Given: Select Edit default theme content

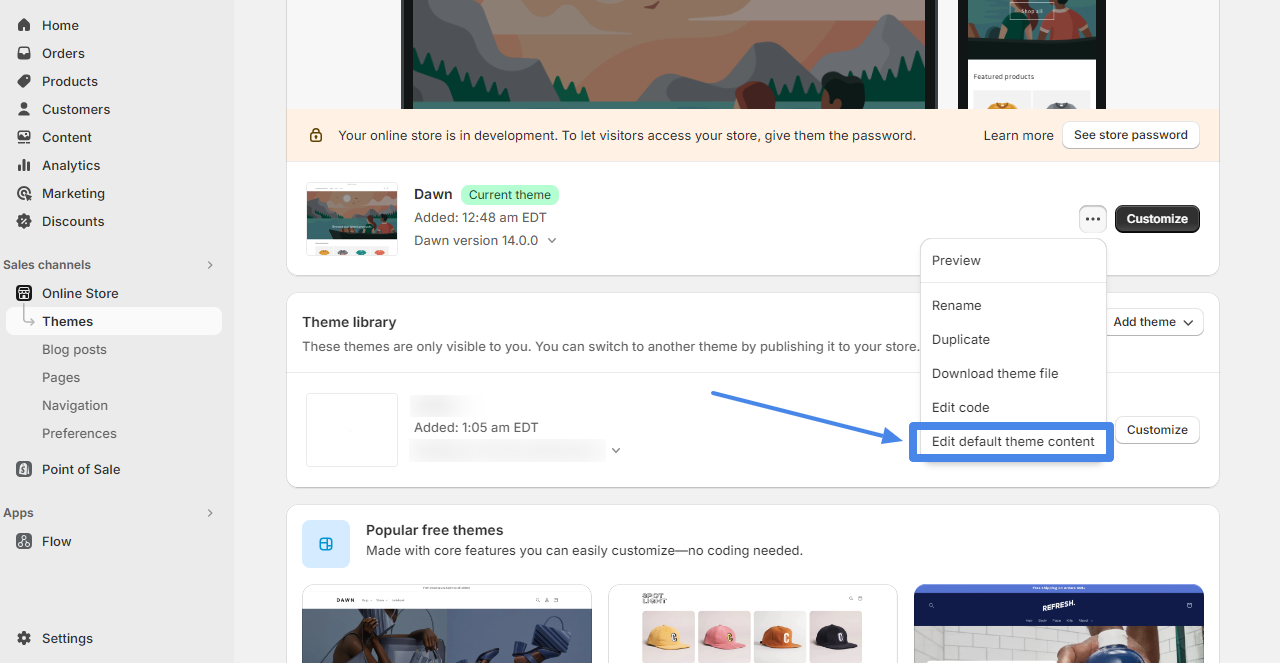Looking at the screenshot, I should [1012, 441].
